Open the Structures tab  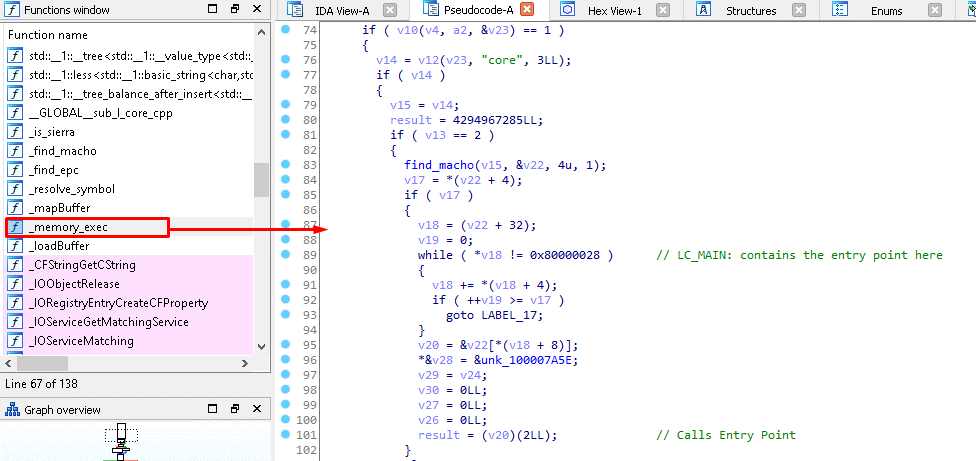(750, 11)
